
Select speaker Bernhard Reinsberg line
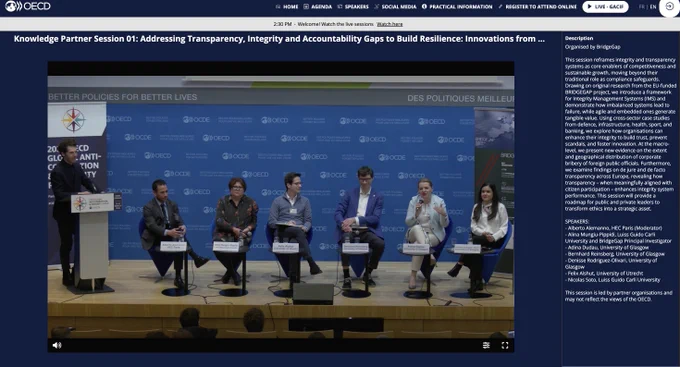click(x=615, y=254)
